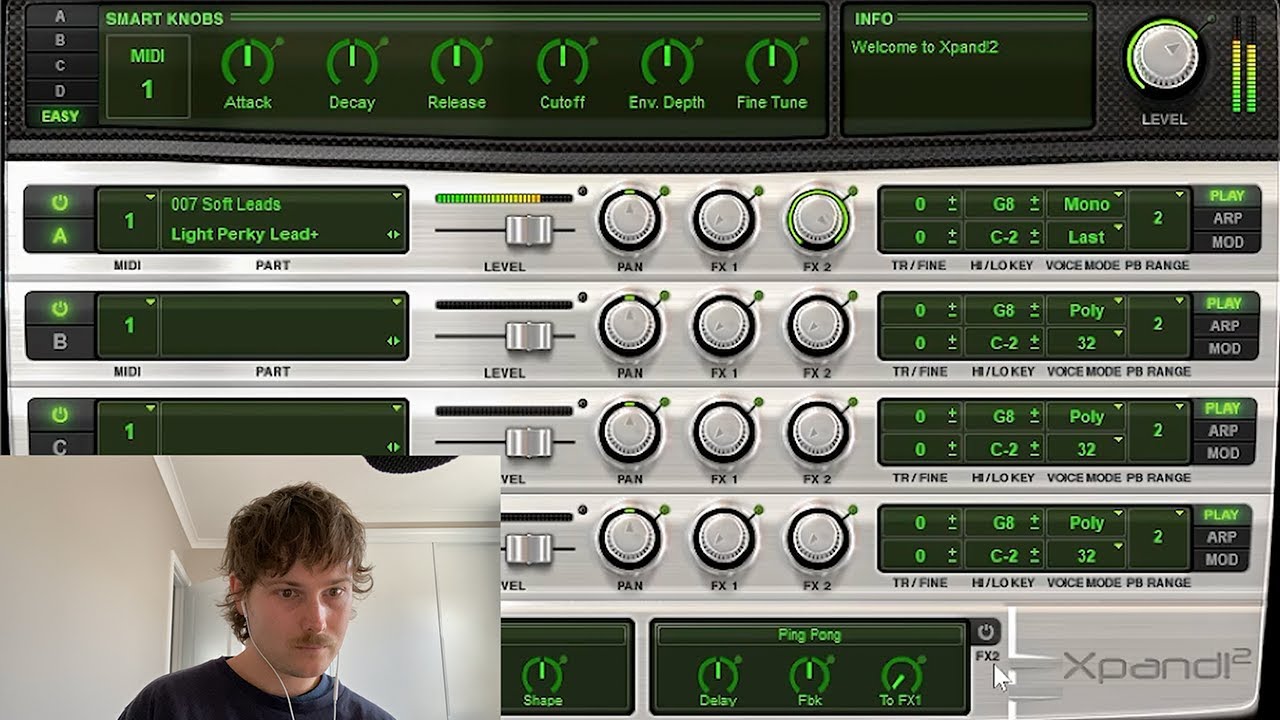Select smart knobs tab C
Viewport: 1280px width, 720px height.
(x=60, y=66)
